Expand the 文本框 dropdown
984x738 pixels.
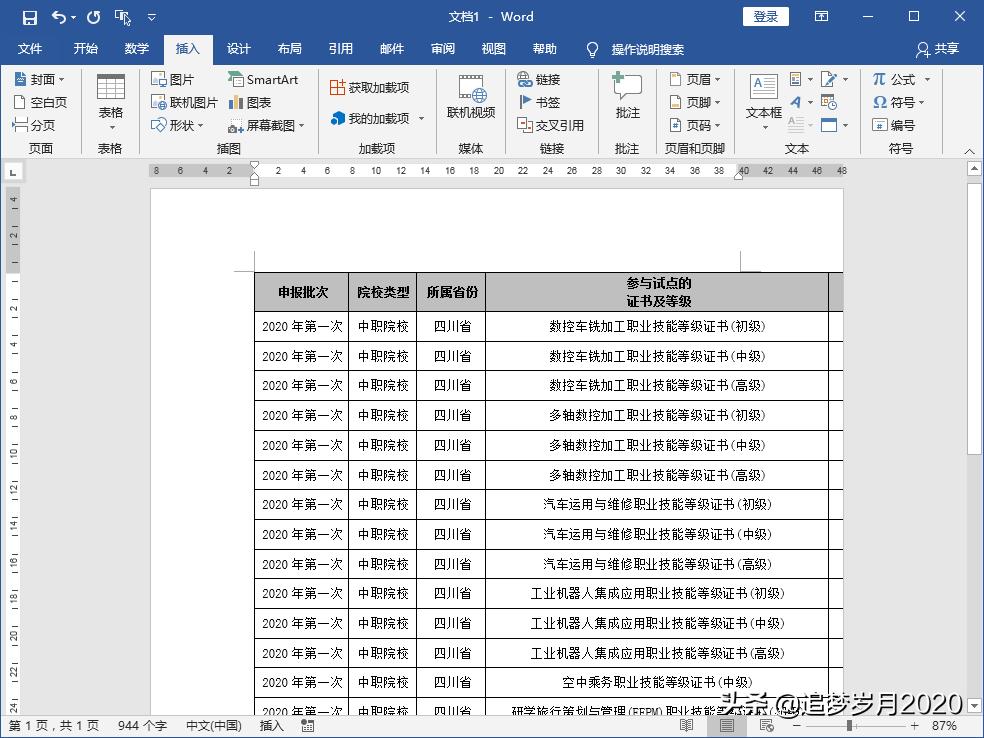point(763,127)
